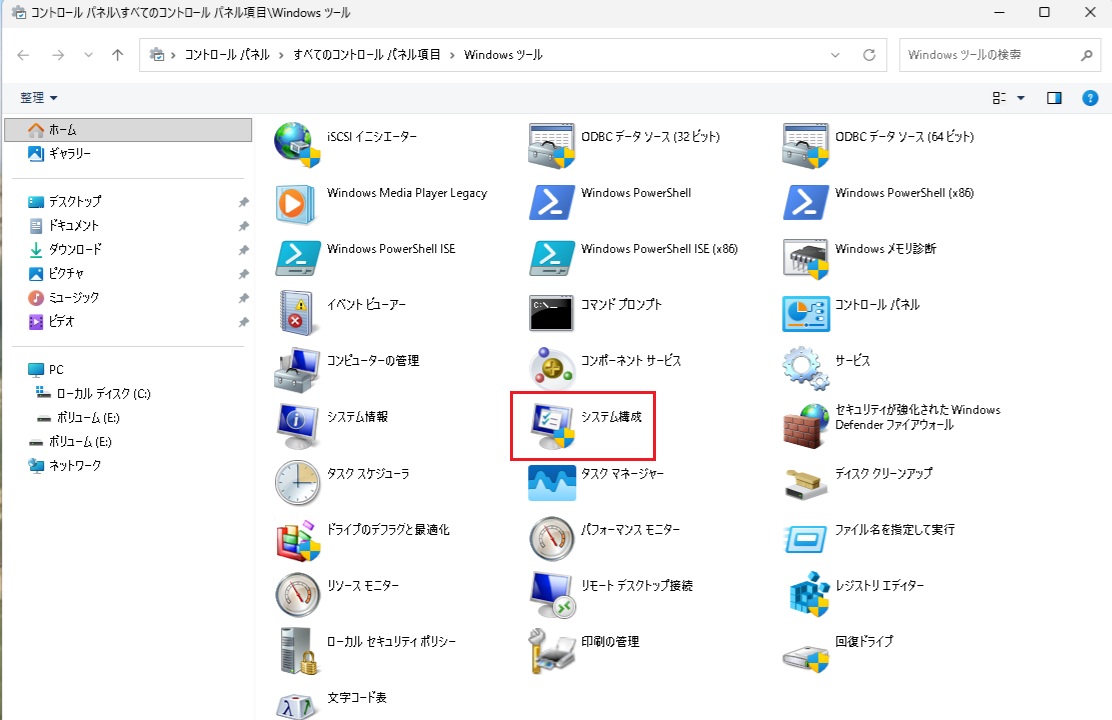This screenshot has width=1112, height=720.
Task: Refresh the Windows ツール folder
Action: 869,55
